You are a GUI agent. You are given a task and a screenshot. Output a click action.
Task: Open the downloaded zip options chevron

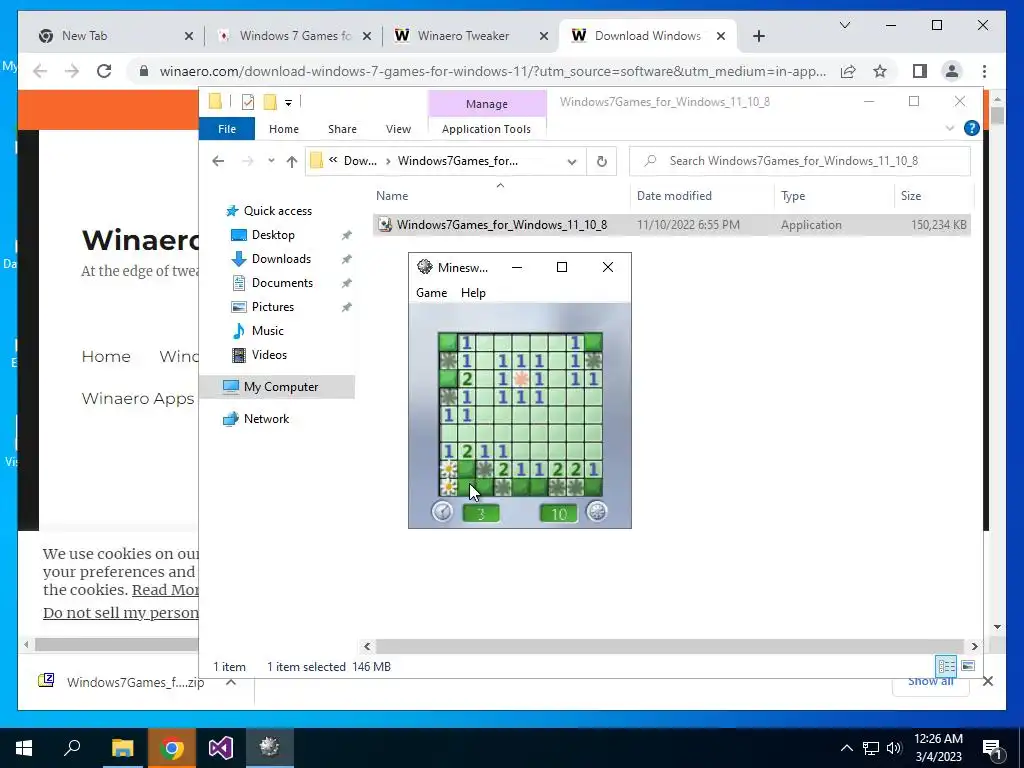pyautogui.click(x=231, y=682)
